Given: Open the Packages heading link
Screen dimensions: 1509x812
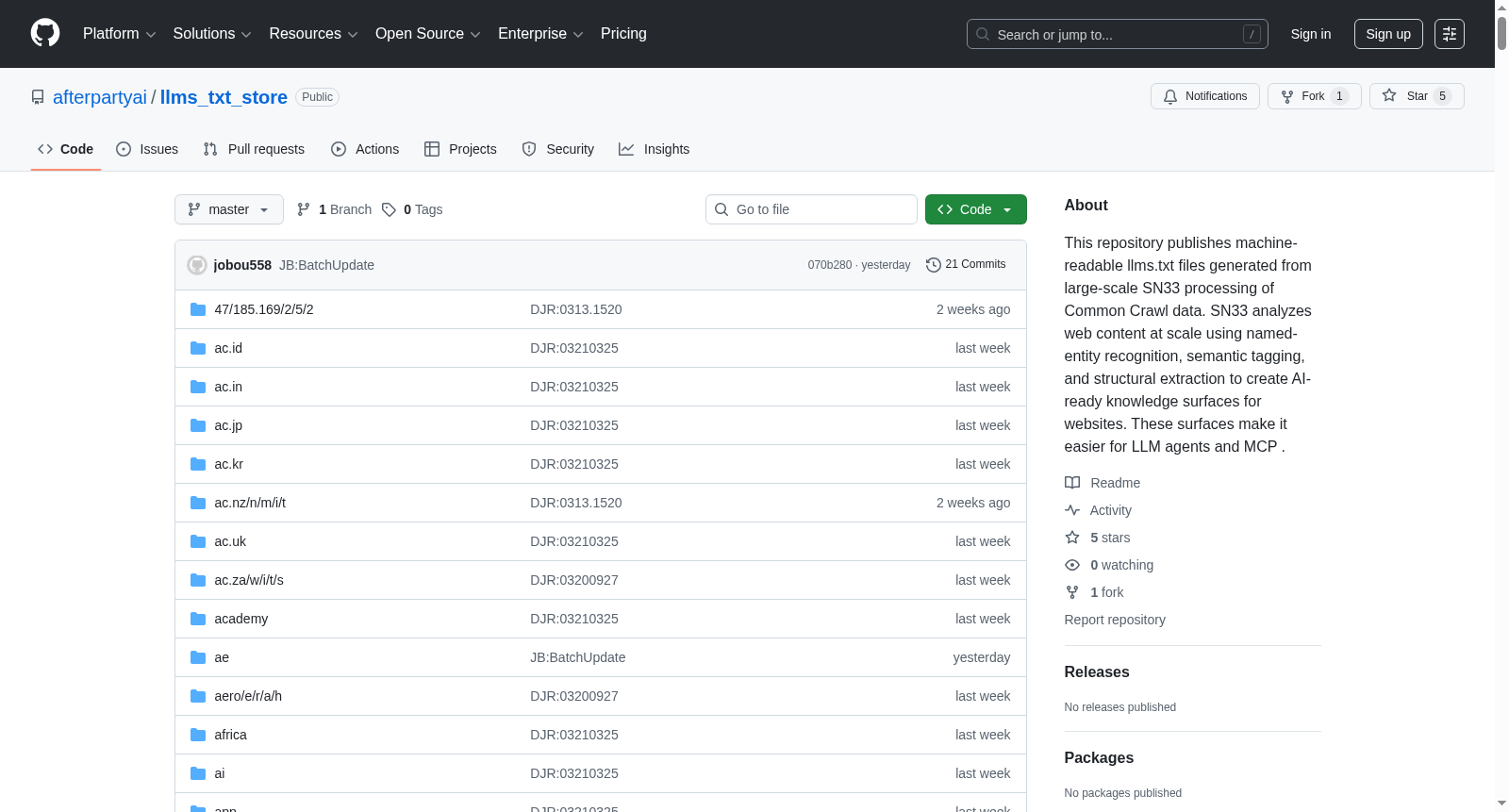Looking at the screenshot, I should click(x=1099, y=758).
